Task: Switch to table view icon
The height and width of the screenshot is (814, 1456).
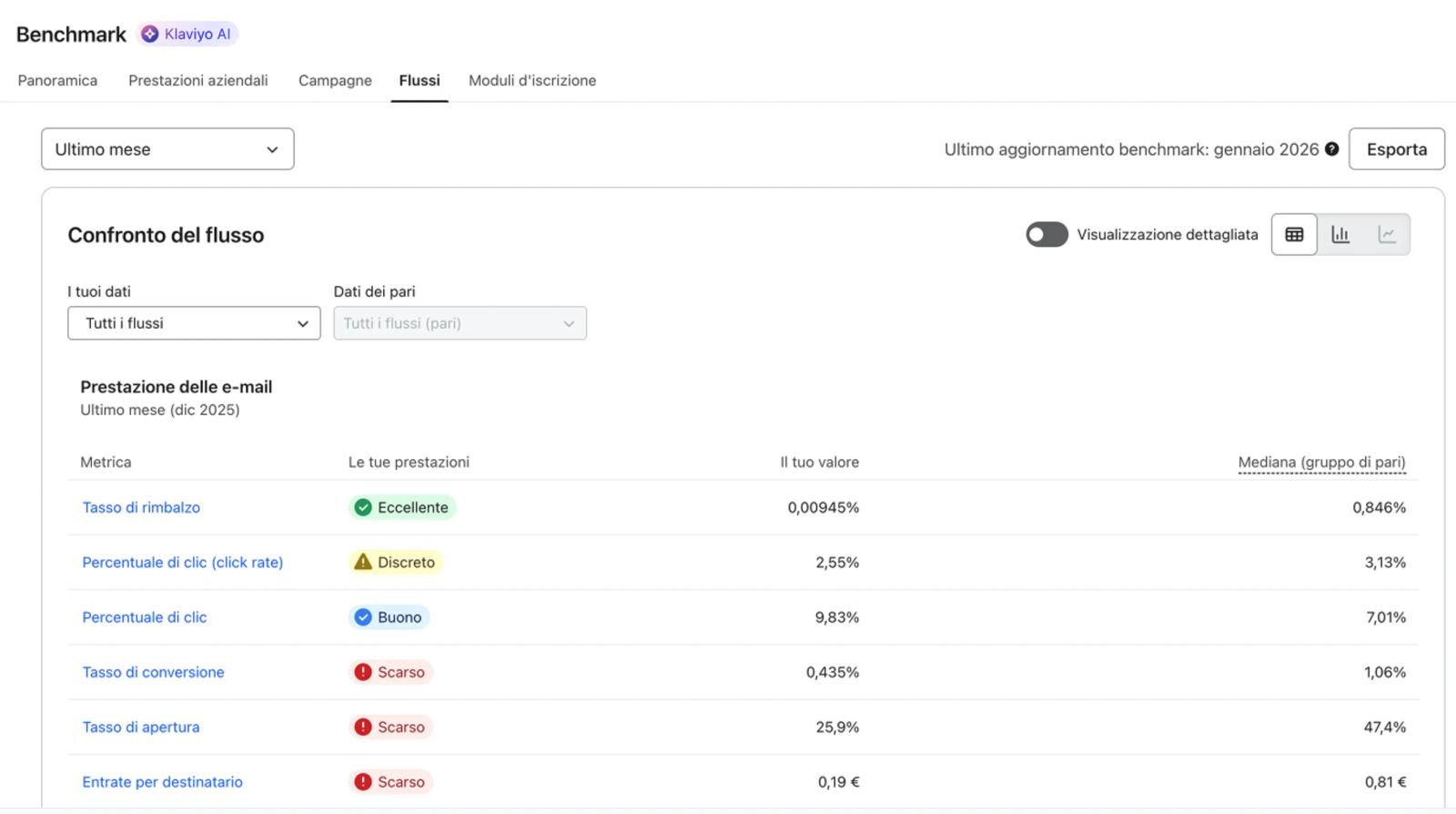Action: pos(1294,235)
